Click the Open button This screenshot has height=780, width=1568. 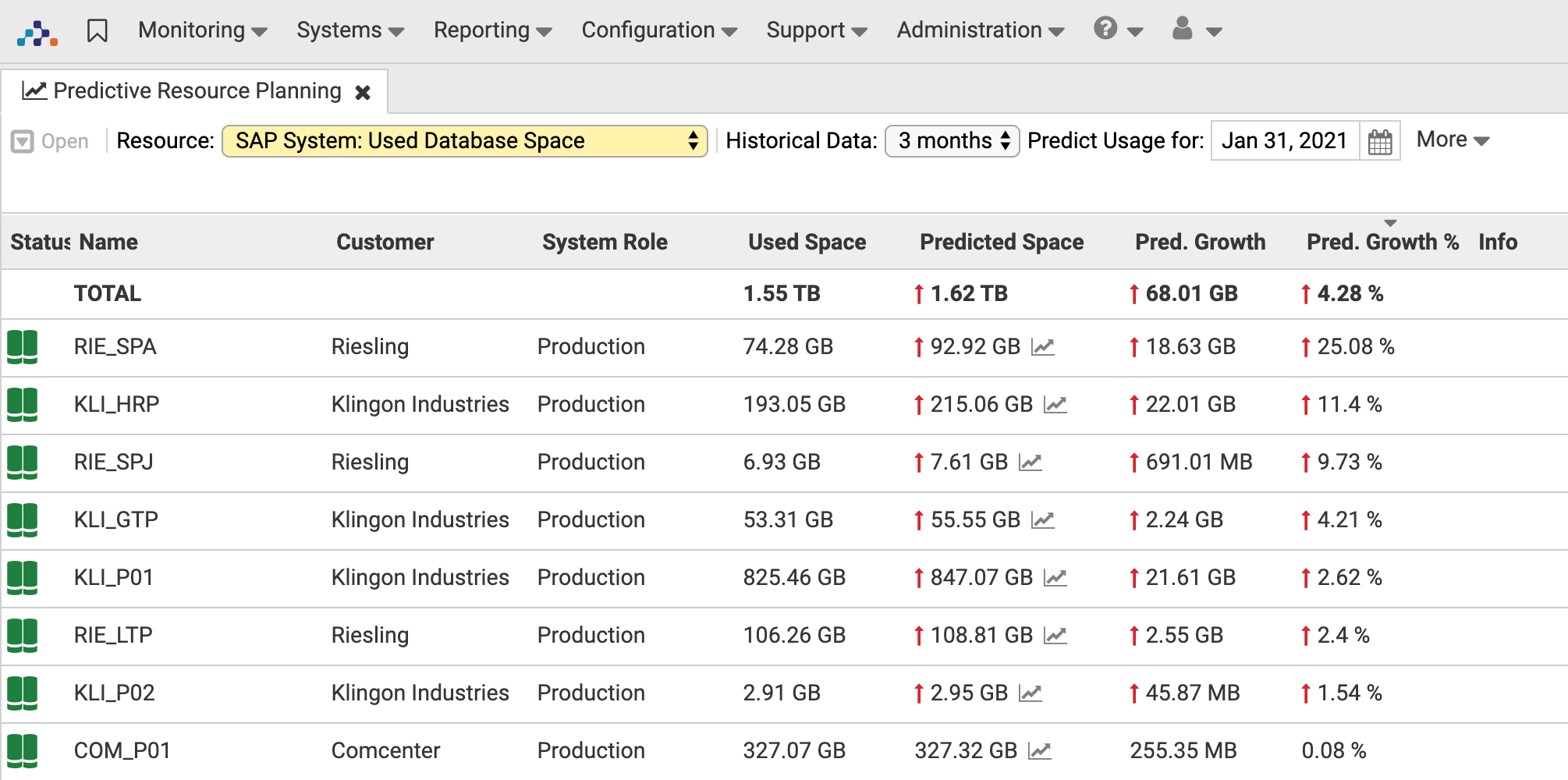tap(49, 140)
